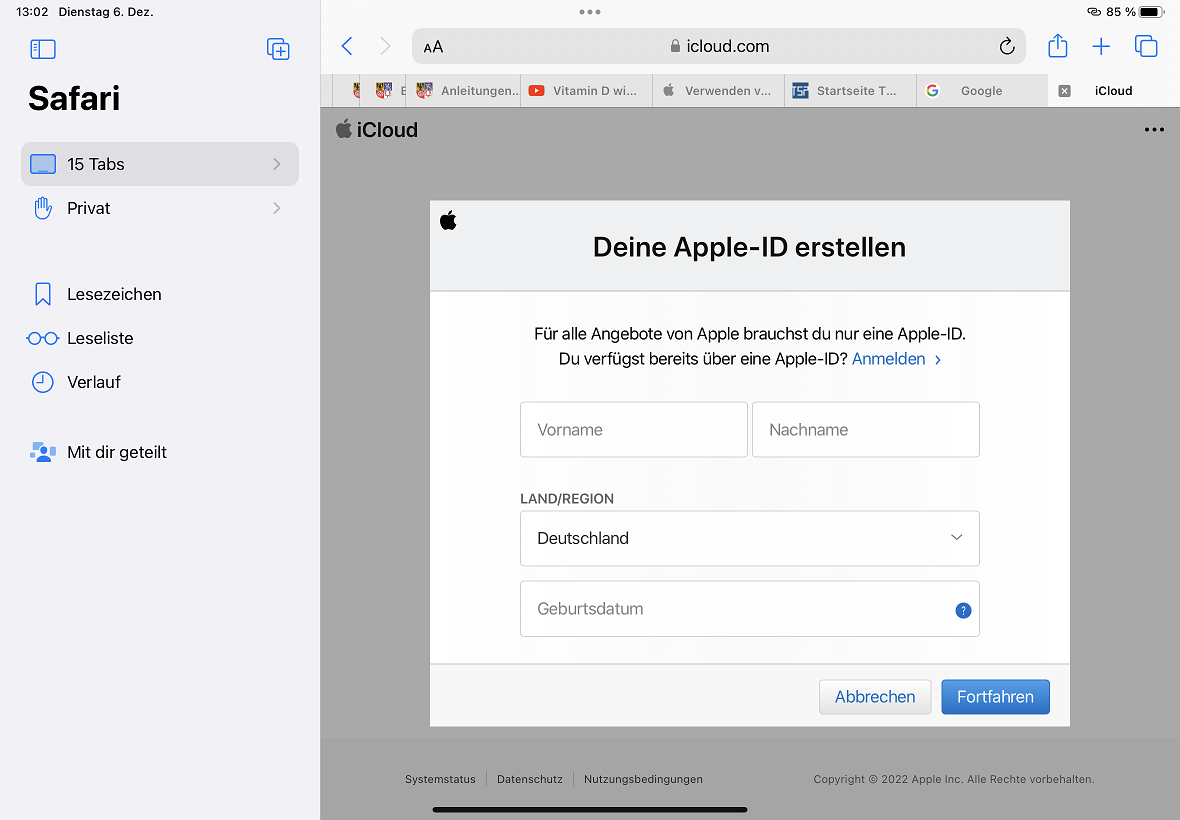
Task: Click the Anmelden sign-in link
Action: click(x=896, y=360)
